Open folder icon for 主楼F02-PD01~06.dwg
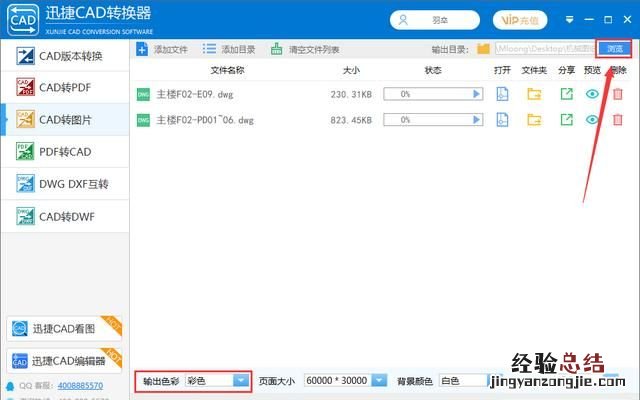The height and width of the screenshot is (400, 640). [534, 120]
